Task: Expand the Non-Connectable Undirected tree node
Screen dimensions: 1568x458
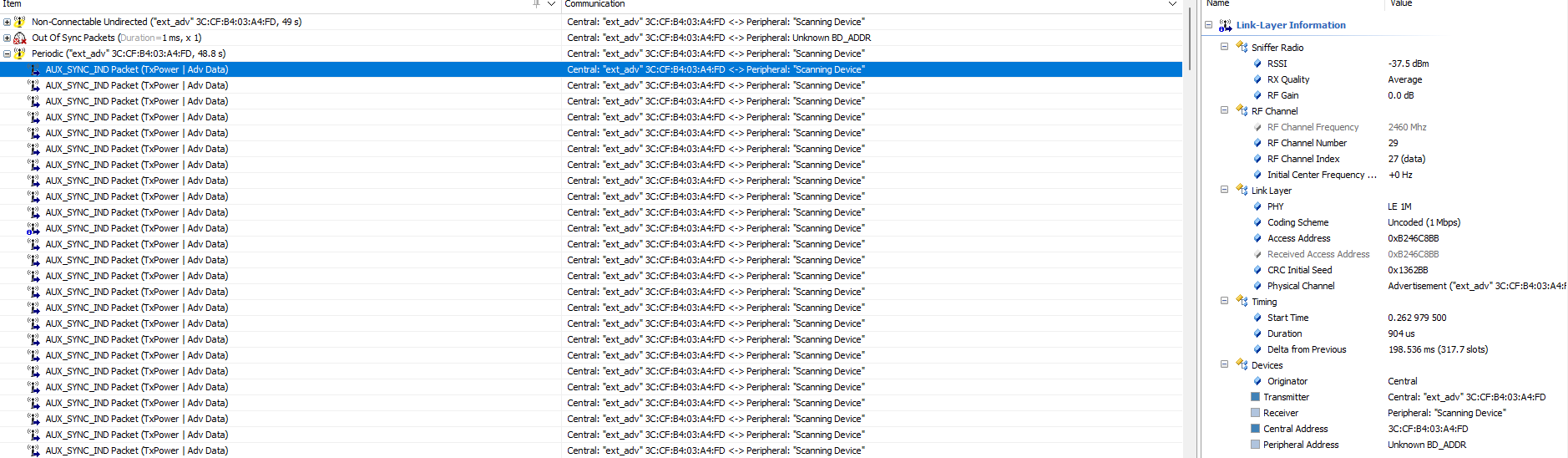Action: pos(7,22)
